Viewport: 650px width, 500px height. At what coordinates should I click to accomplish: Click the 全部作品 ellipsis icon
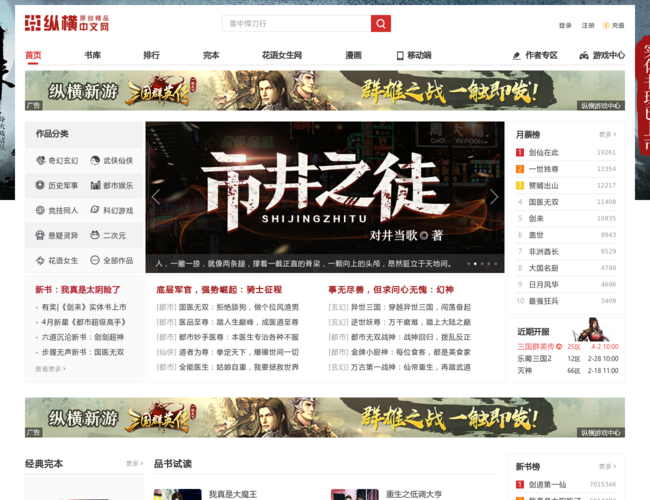[95, 260]
